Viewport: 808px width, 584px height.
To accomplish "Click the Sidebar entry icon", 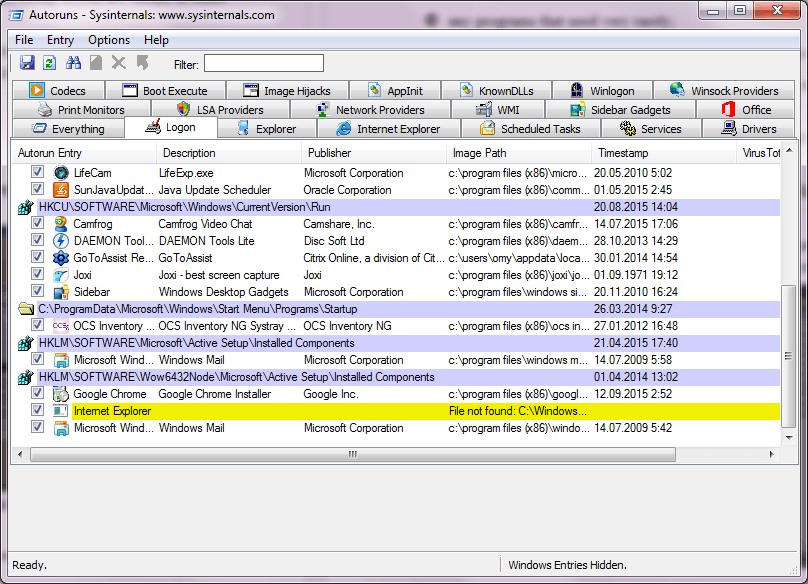I will tap(61, 292).
